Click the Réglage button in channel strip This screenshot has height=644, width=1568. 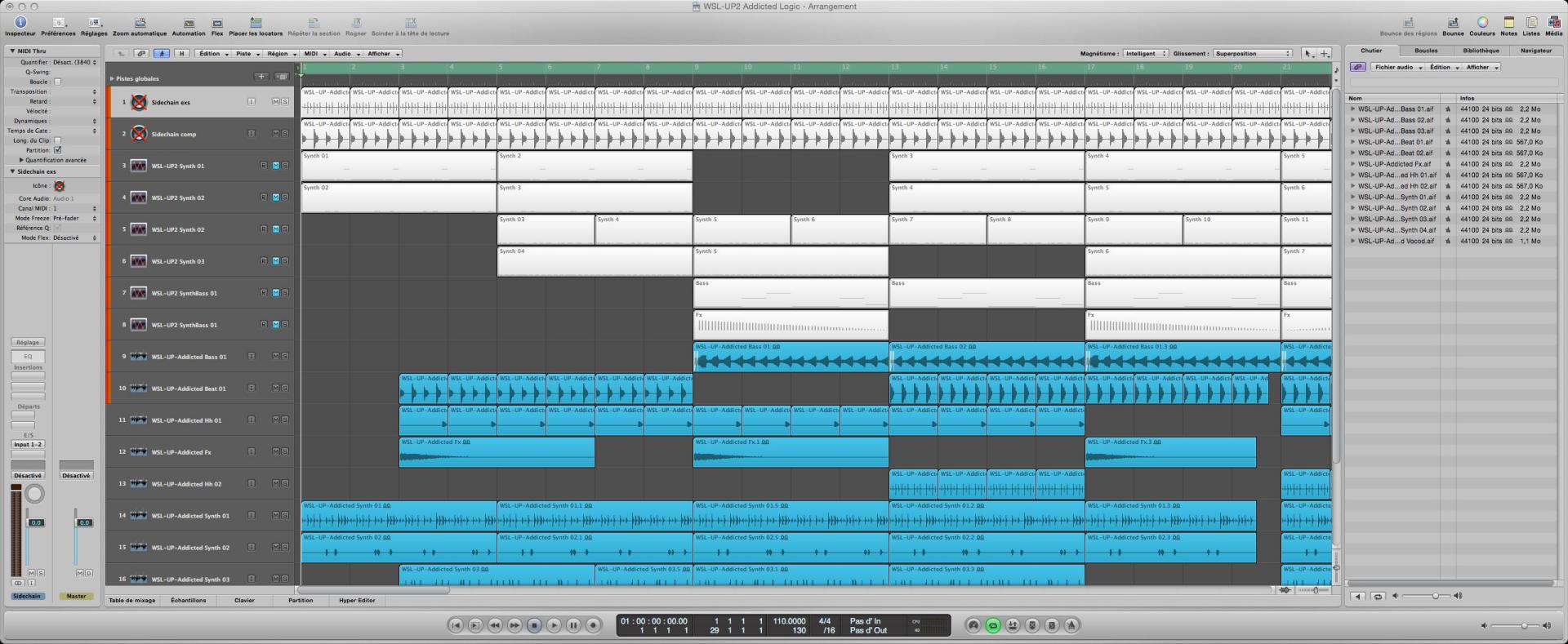tap(28, 342)
